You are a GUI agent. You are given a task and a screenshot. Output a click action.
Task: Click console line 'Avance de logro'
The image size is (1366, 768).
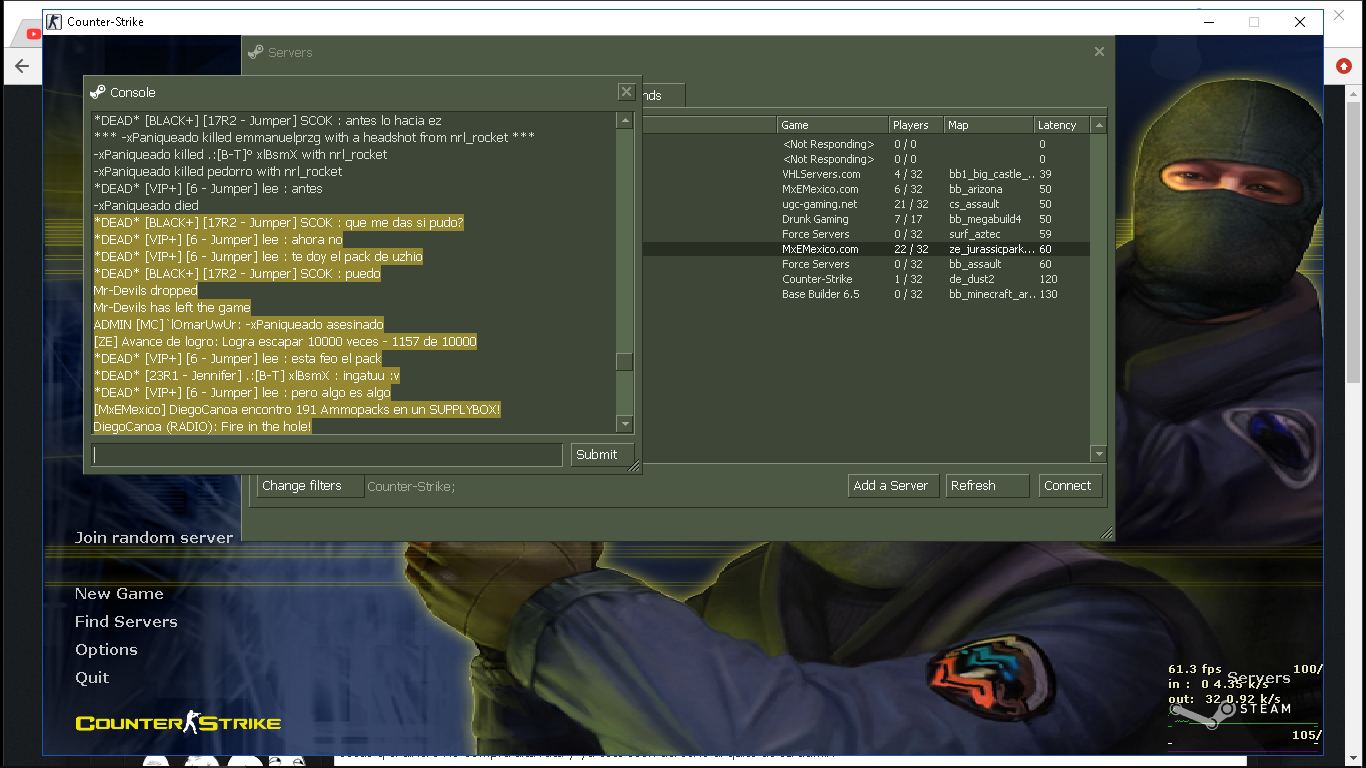tap(285, 342)
